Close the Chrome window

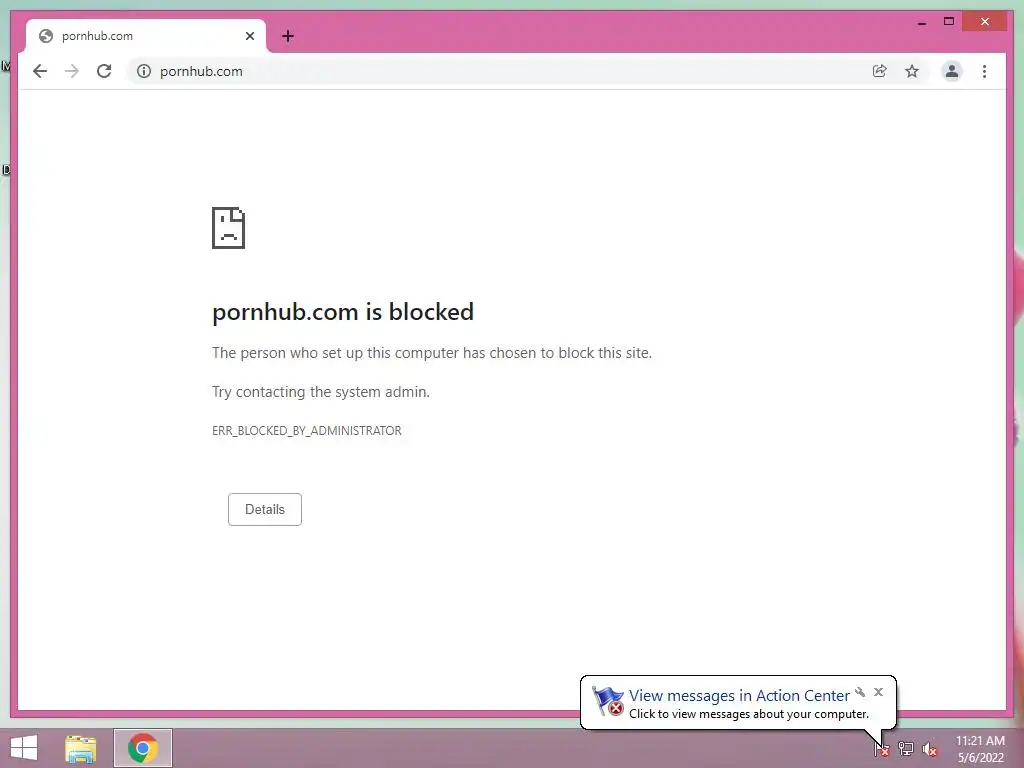tap(985, 22)
